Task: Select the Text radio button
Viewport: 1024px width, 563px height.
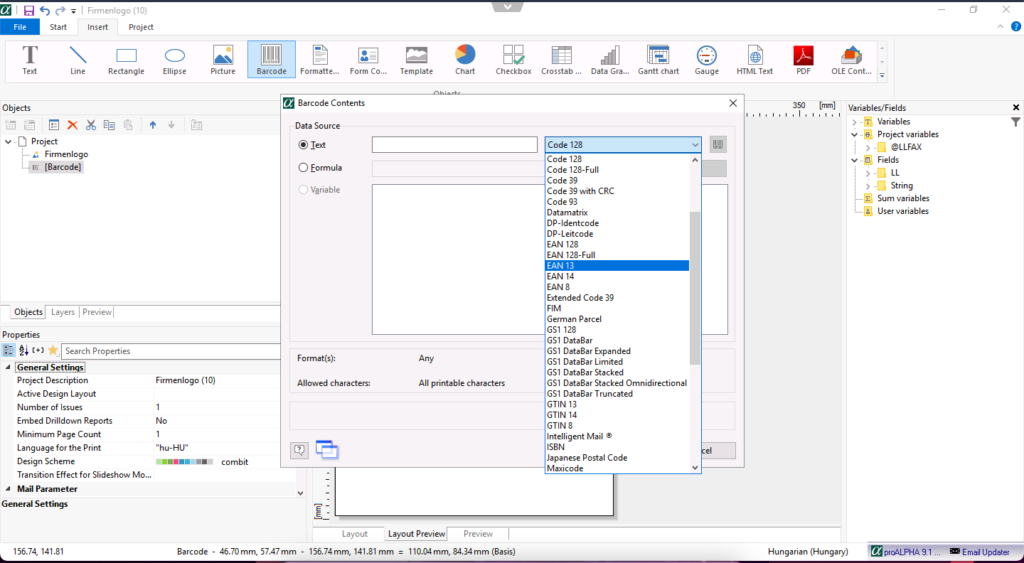Action: tap(304, 145)
